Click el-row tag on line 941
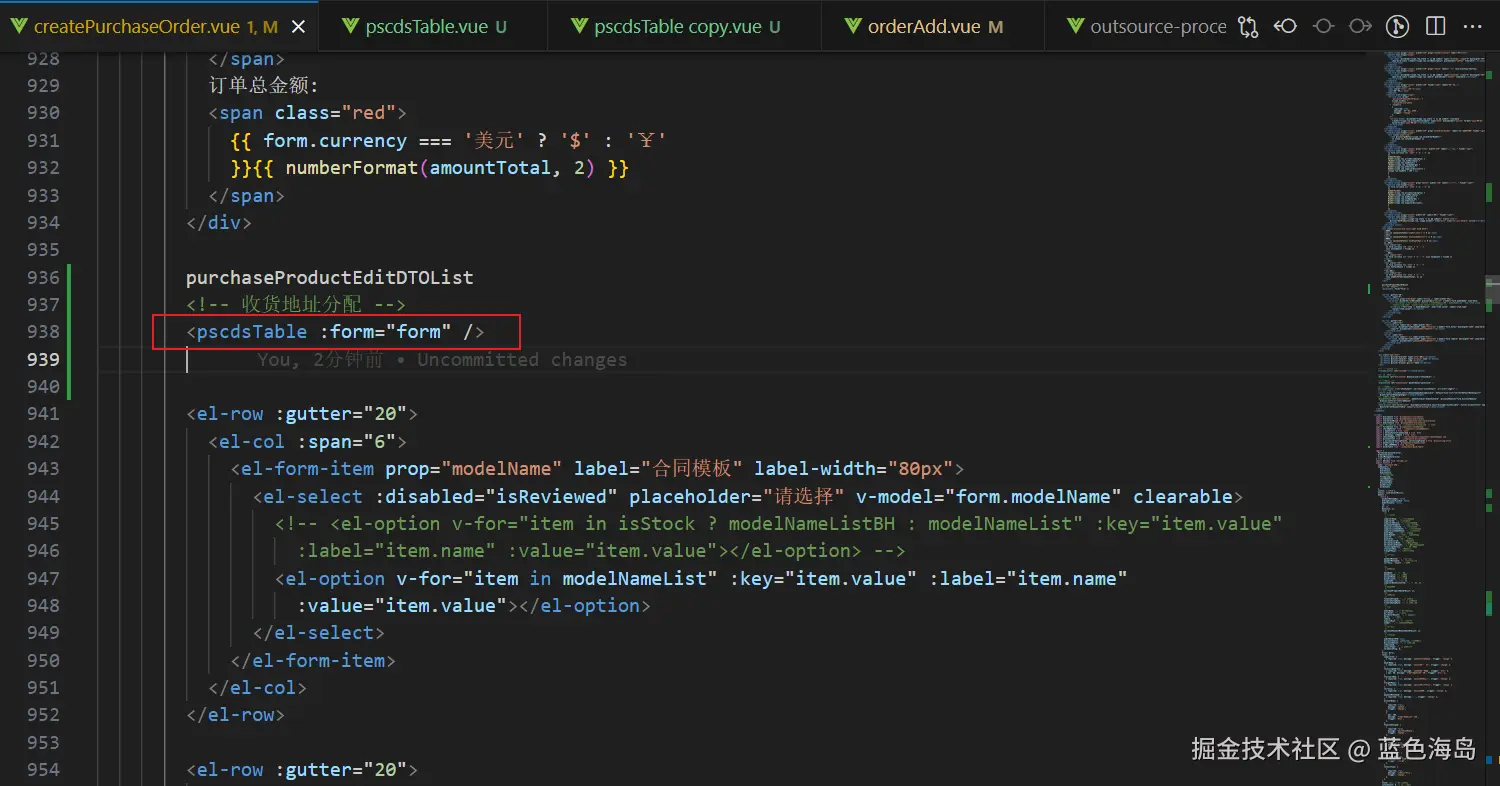This screenshot has height=786, width=1500. click(x=230, y=414)
